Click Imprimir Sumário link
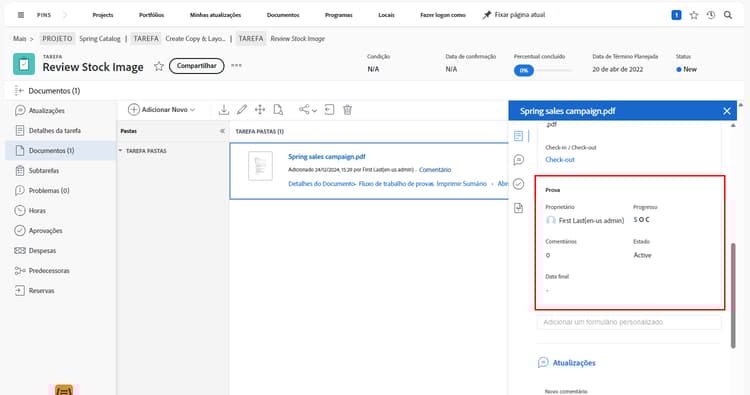 pyautogui.click(x=462, y=184)
